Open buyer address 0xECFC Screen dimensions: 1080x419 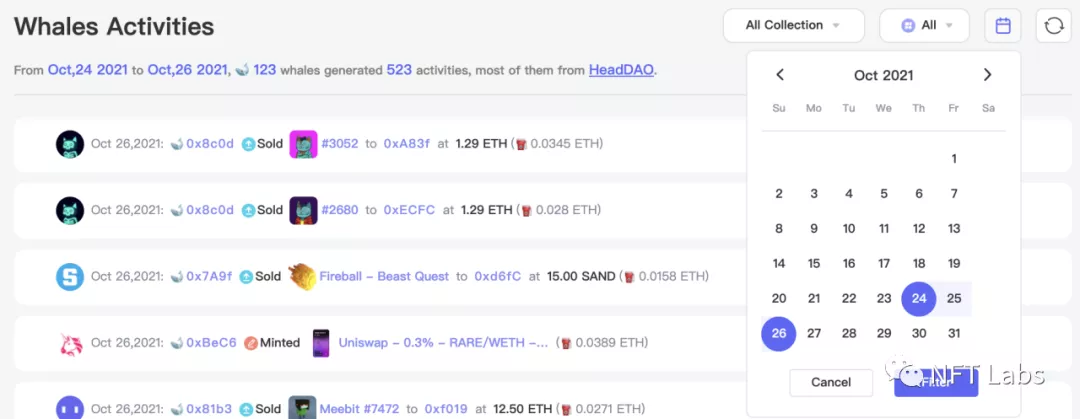[409, 210]
